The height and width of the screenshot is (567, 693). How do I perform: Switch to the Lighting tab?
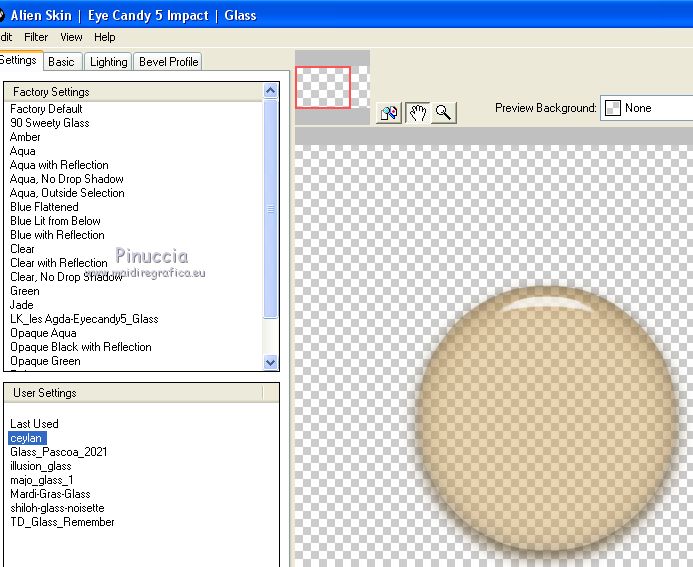(108, 62)
